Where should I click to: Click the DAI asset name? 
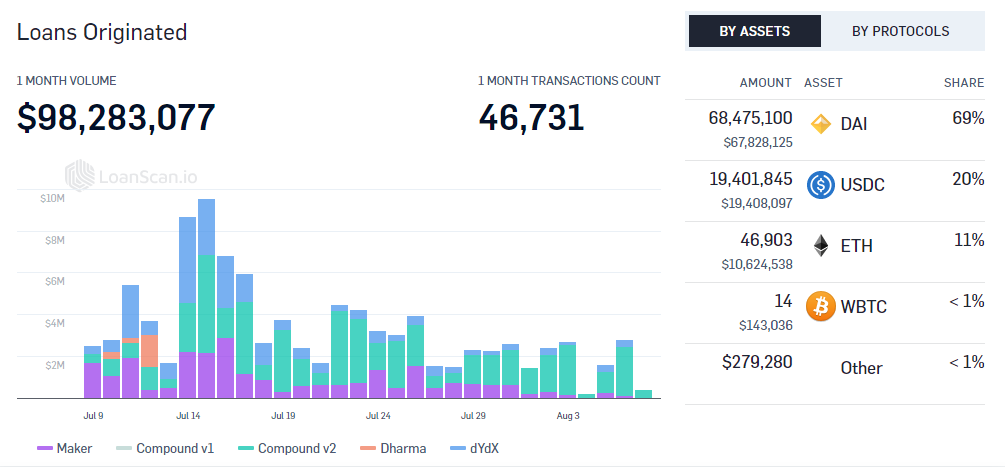[854, 124]
